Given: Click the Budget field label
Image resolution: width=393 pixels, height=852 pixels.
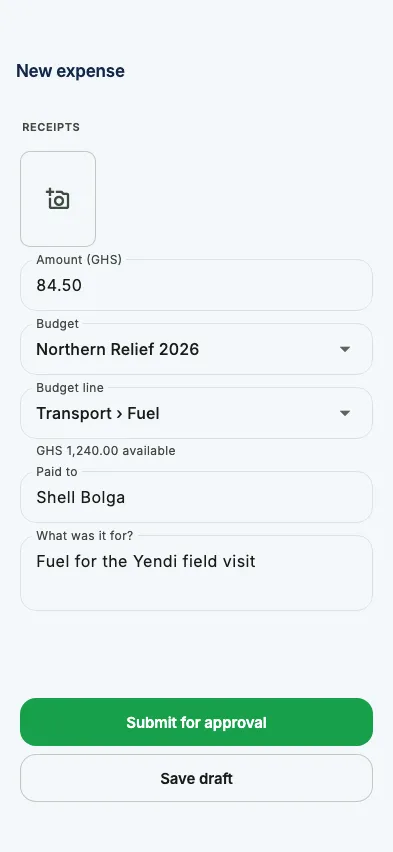Looking at the screenshot, I should pyautogui.click(x=58, y=324).
